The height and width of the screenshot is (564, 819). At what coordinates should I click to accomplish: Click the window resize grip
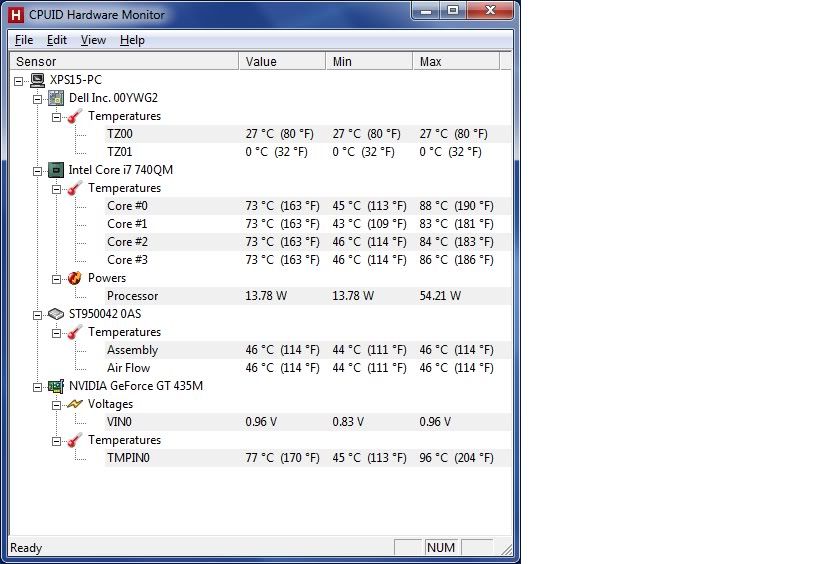506,549
